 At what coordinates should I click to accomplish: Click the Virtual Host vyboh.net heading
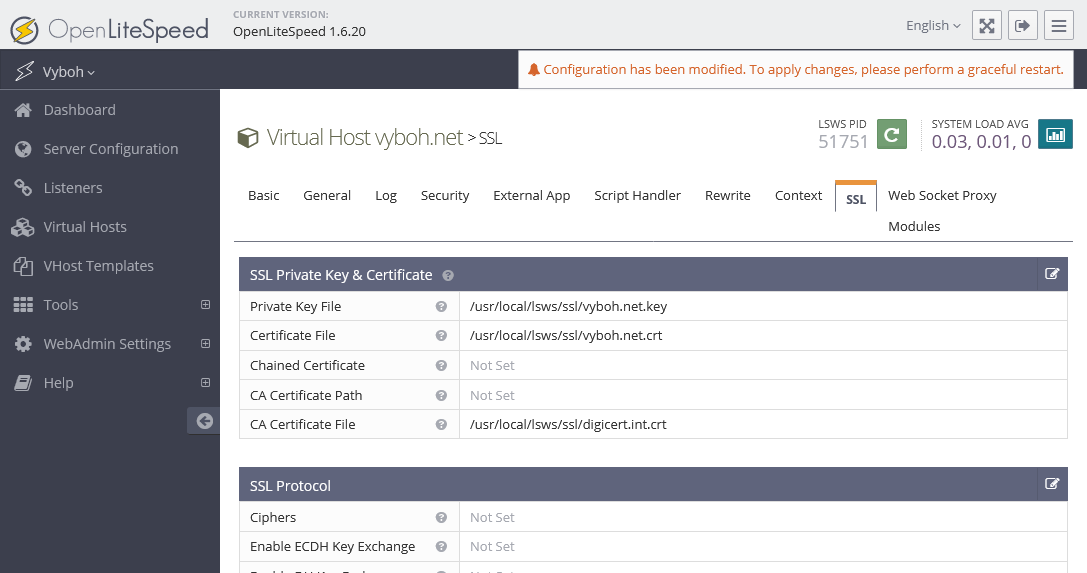point(365,137)
